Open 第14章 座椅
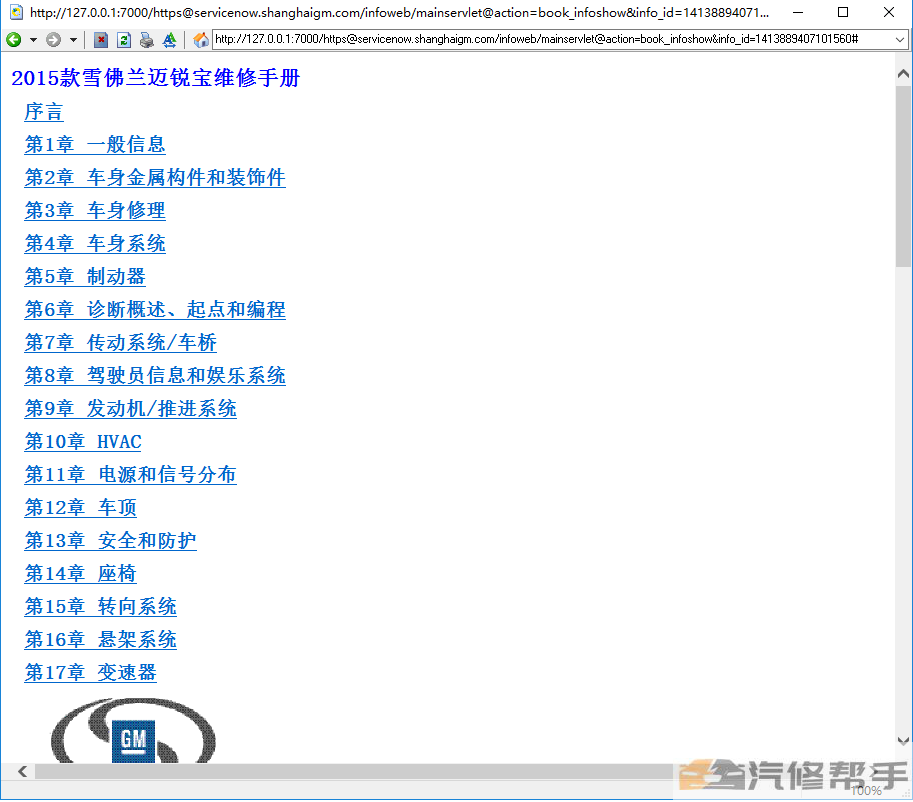 coord(80,574)
